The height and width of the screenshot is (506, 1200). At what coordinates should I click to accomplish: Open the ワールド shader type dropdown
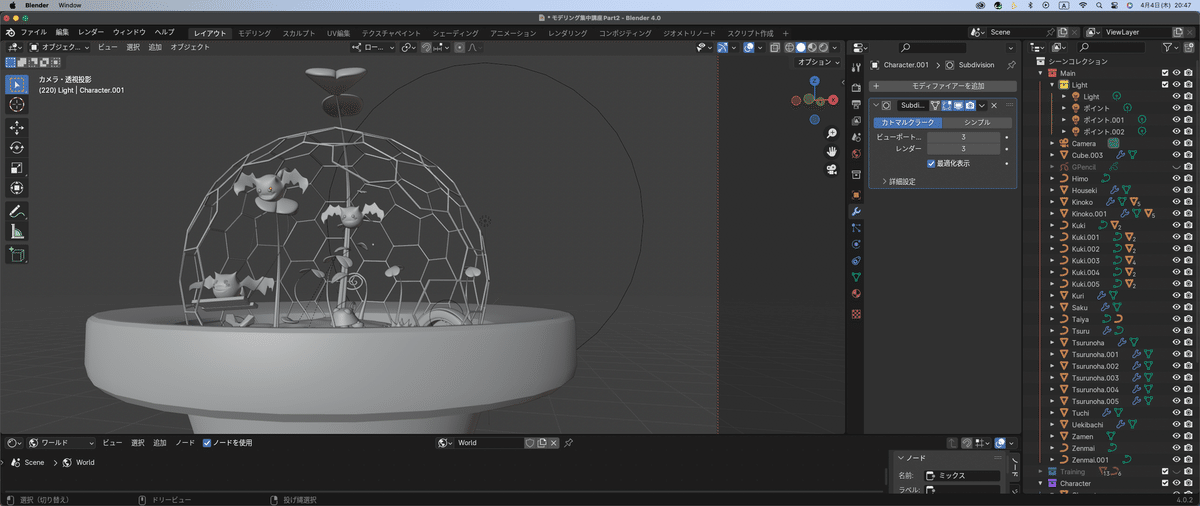click(62, 443)
